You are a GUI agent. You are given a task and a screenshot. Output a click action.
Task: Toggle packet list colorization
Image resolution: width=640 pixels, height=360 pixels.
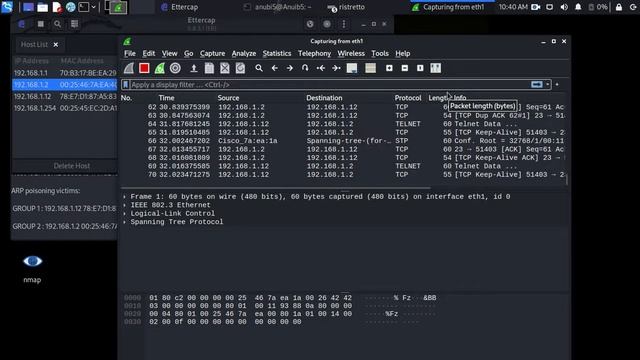tap(371, 68)
